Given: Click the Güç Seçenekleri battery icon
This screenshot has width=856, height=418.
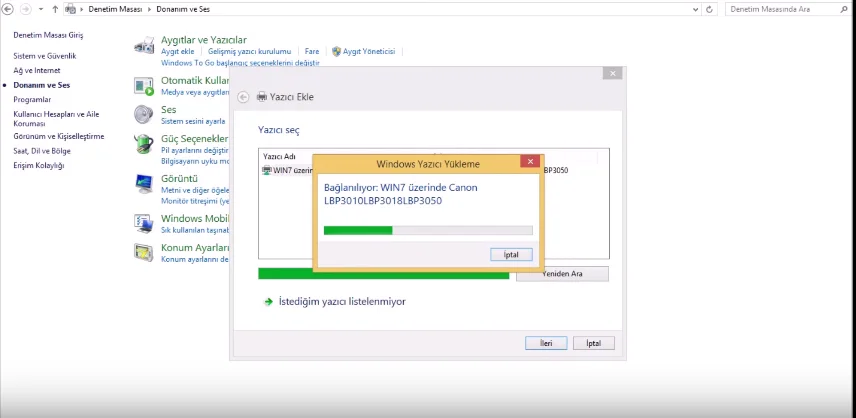Looking at the screenshot, I should [x=144, y=144].
